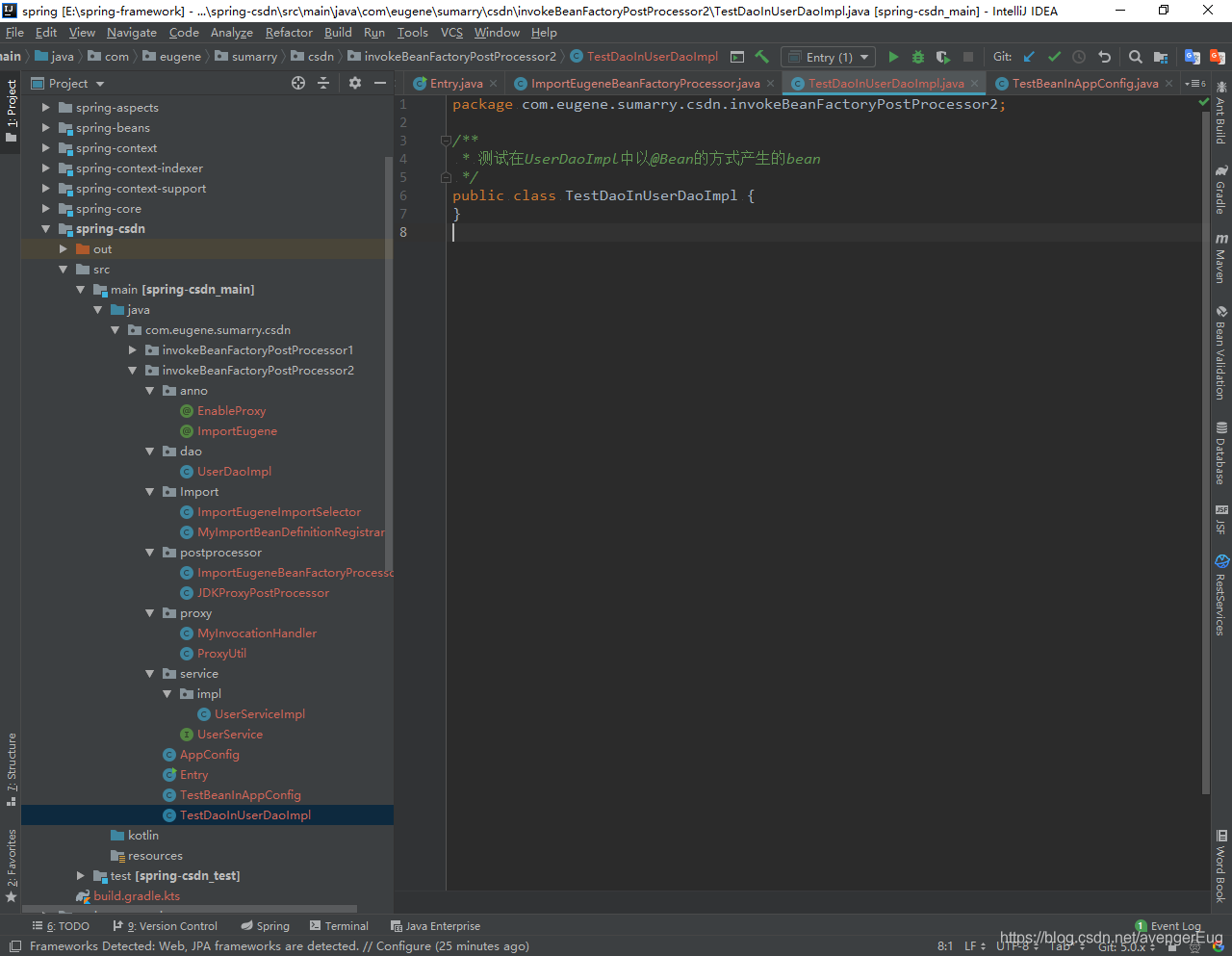Start debugging with the bug icon
The height and width of the screenshot is (956, 1232).
point(918,57)
